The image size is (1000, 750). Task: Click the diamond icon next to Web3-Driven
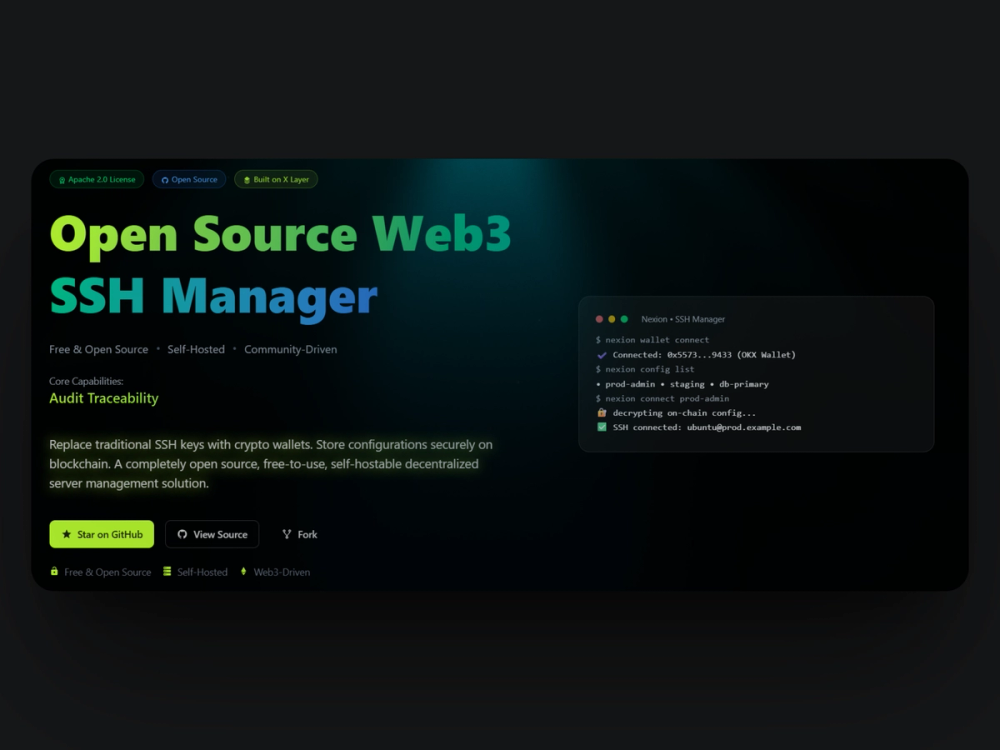click(x=243, y=571)
